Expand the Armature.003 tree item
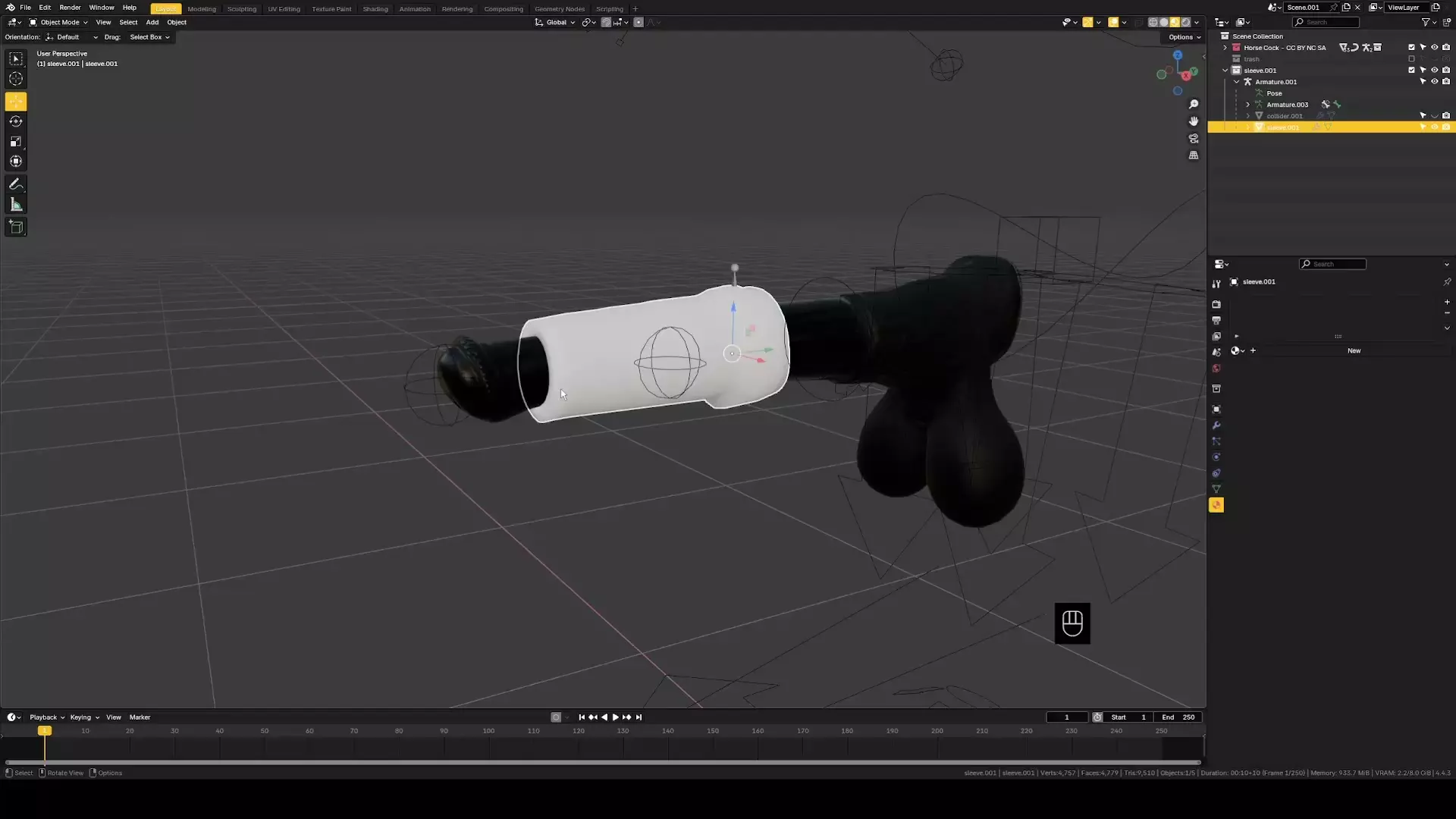The width and height of the screenshot is (1456, 819). [x=1247, y=105]
